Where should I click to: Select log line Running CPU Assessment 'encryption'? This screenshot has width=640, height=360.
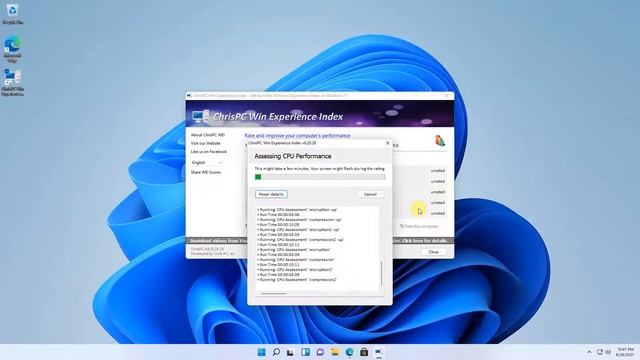pyautogui.click(x=294, y=249)
